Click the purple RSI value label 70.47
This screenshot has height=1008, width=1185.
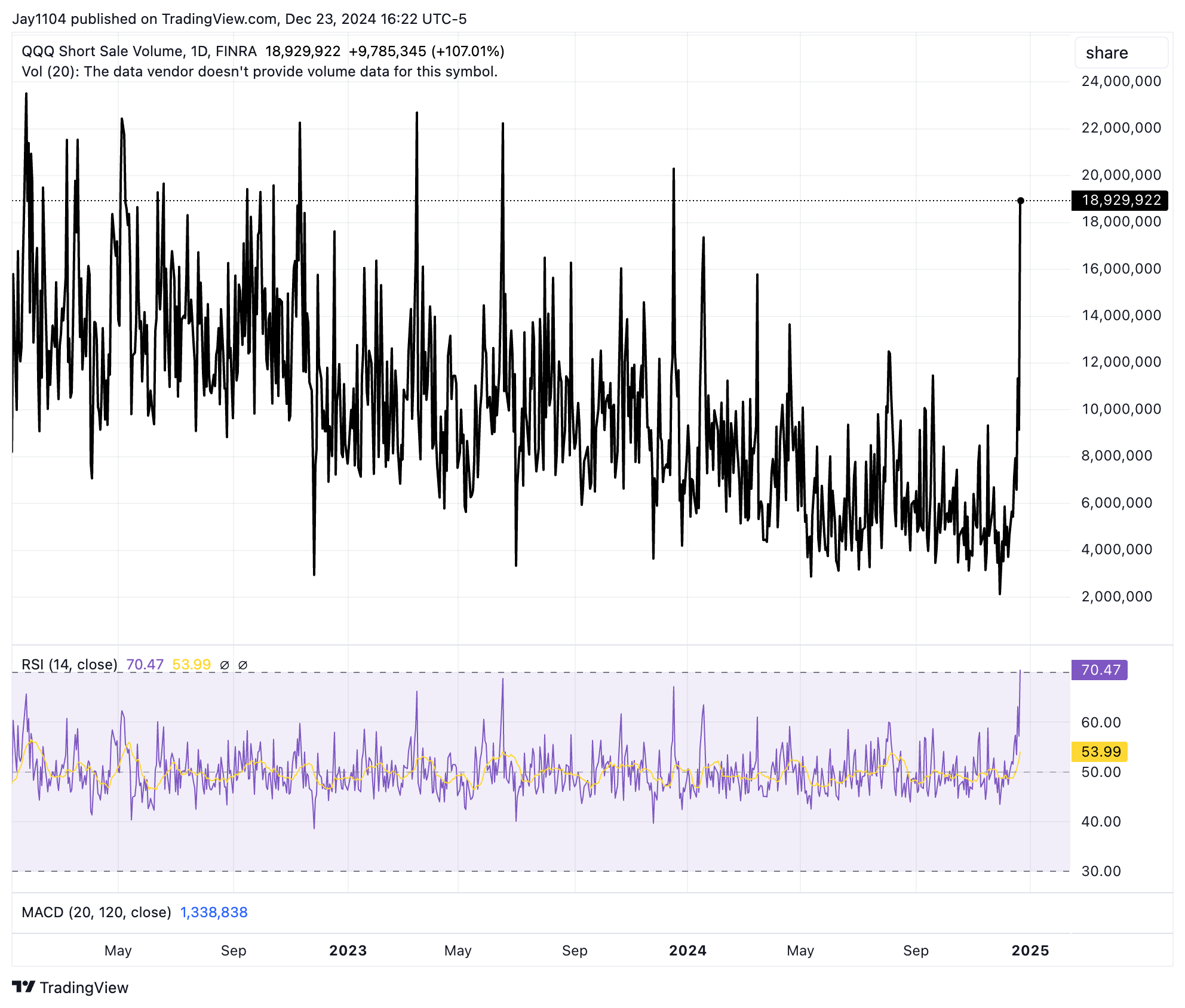tap(1100, 670)
